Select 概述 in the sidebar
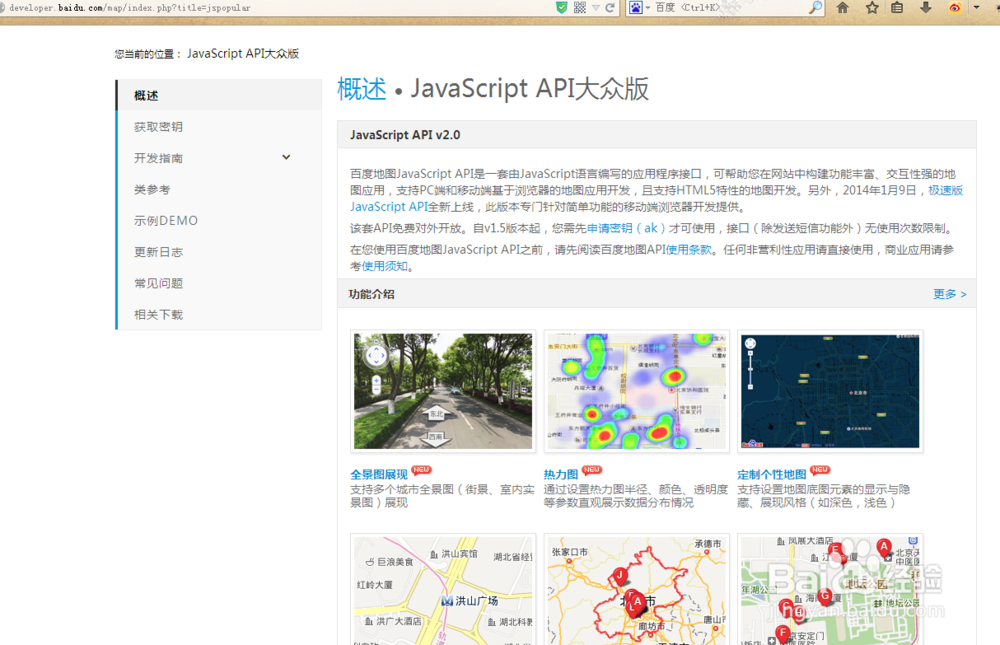Screen dimensions: 1000x645 click(x=219, y=95)
